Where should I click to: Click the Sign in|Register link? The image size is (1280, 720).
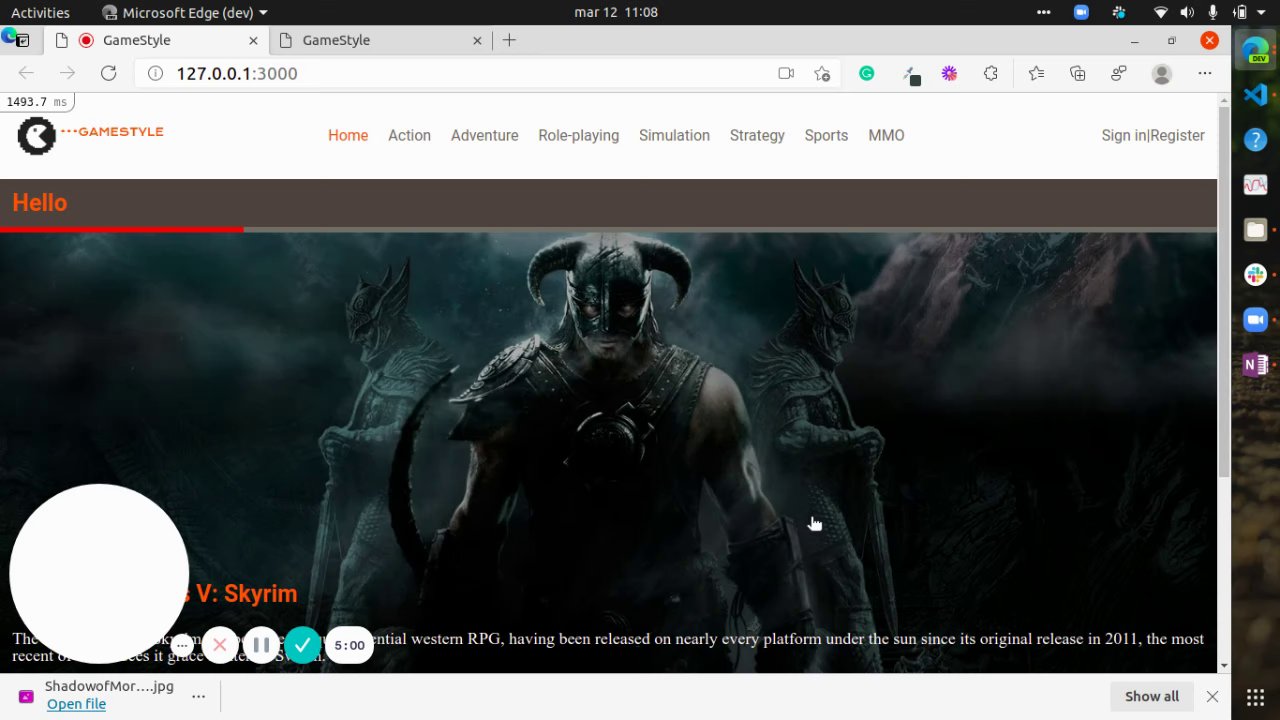[x=1153, y=136]
